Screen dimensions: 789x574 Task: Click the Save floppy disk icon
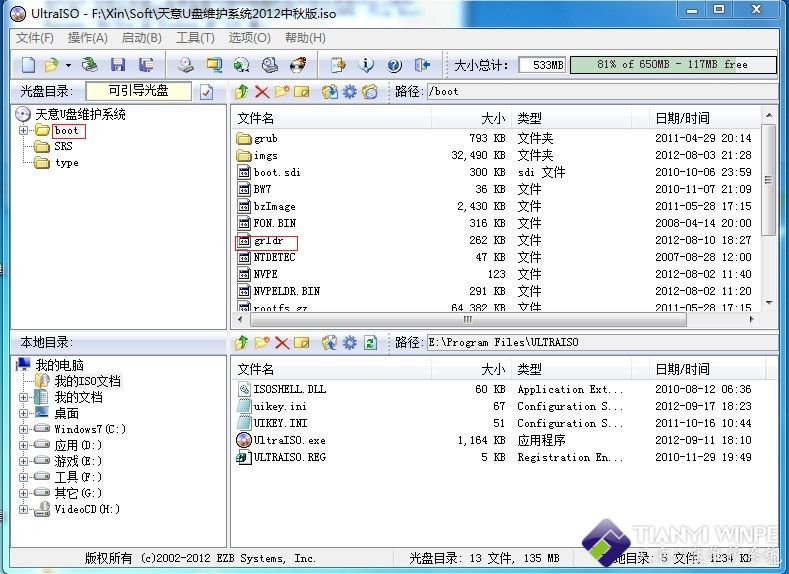(x=118, y=64)
